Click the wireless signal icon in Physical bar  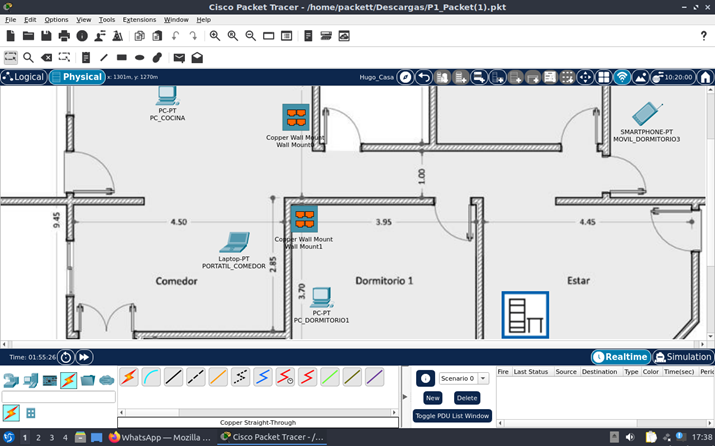(x=622, y=77)
